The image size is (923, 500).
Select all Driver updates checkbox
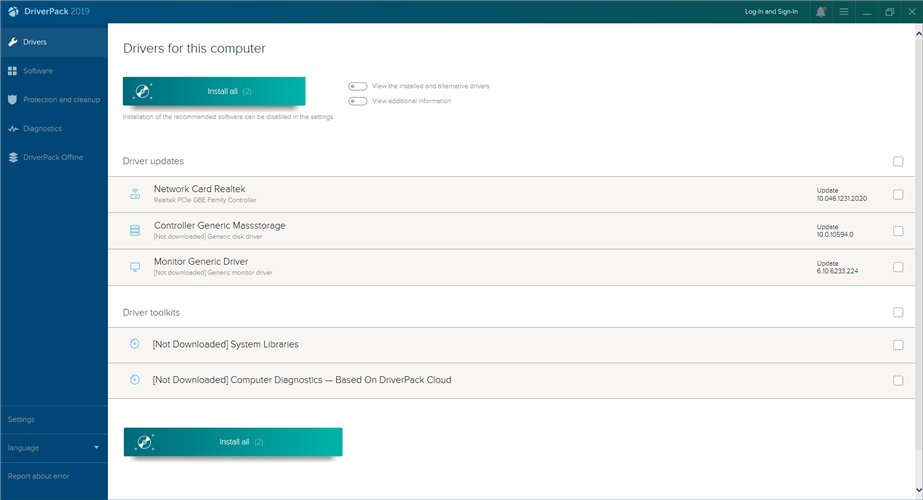(898, 161)
